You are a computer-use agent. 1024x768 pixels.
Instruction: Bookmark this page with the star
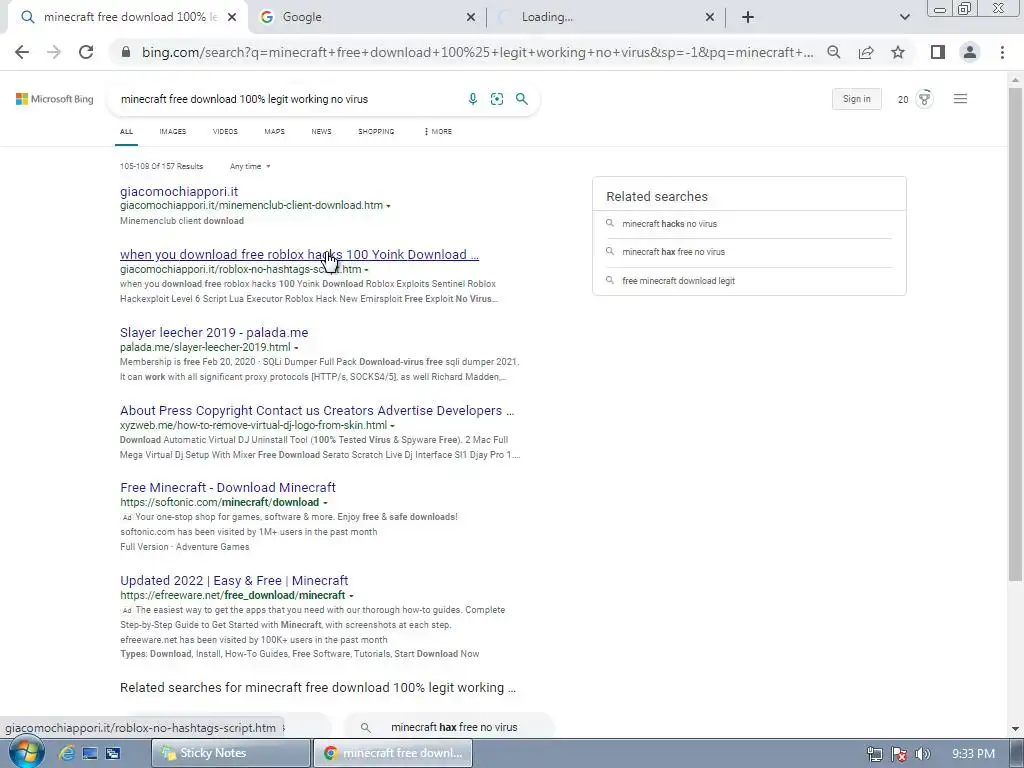point(898,52)
